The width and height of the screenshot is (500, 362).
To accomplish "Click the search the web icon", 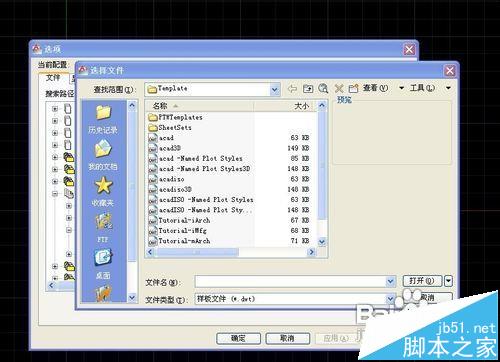I will coord(323,88).
